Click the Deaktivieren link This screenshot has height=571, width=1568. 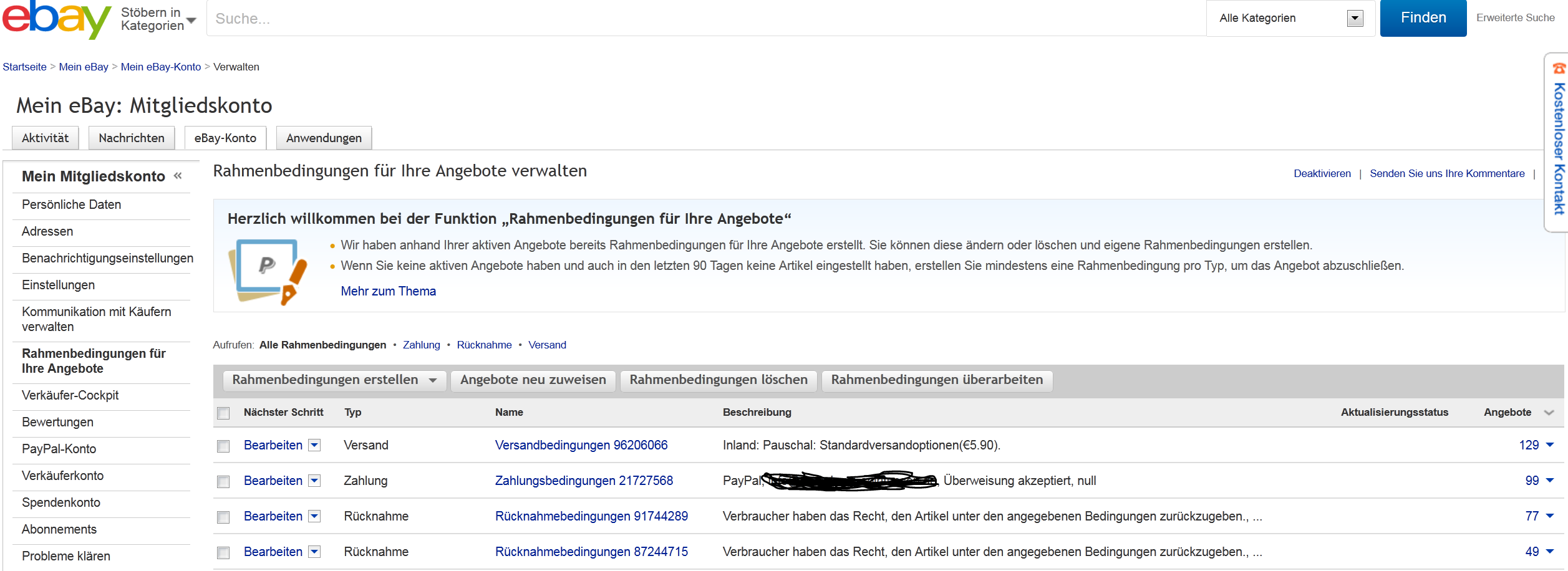(1322, 173)
